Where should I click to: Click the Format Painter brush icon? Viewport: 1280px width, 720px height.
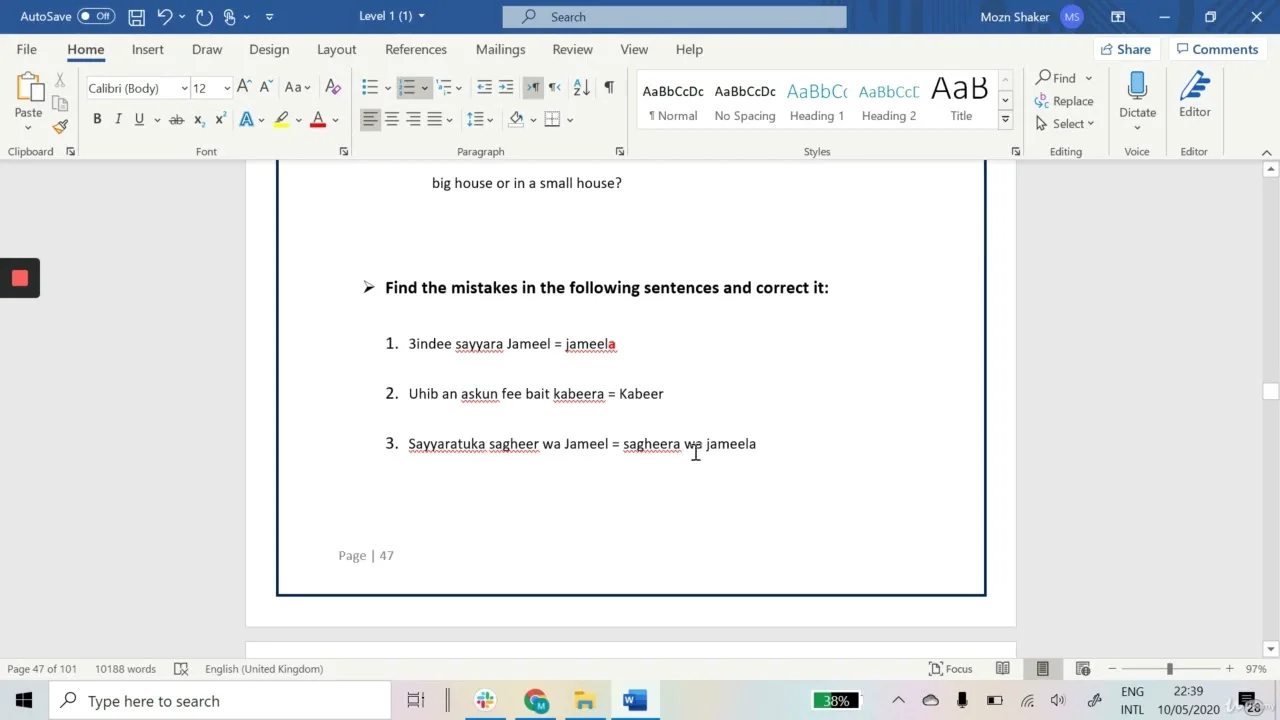pyautogui.click(x=60, y=127)
